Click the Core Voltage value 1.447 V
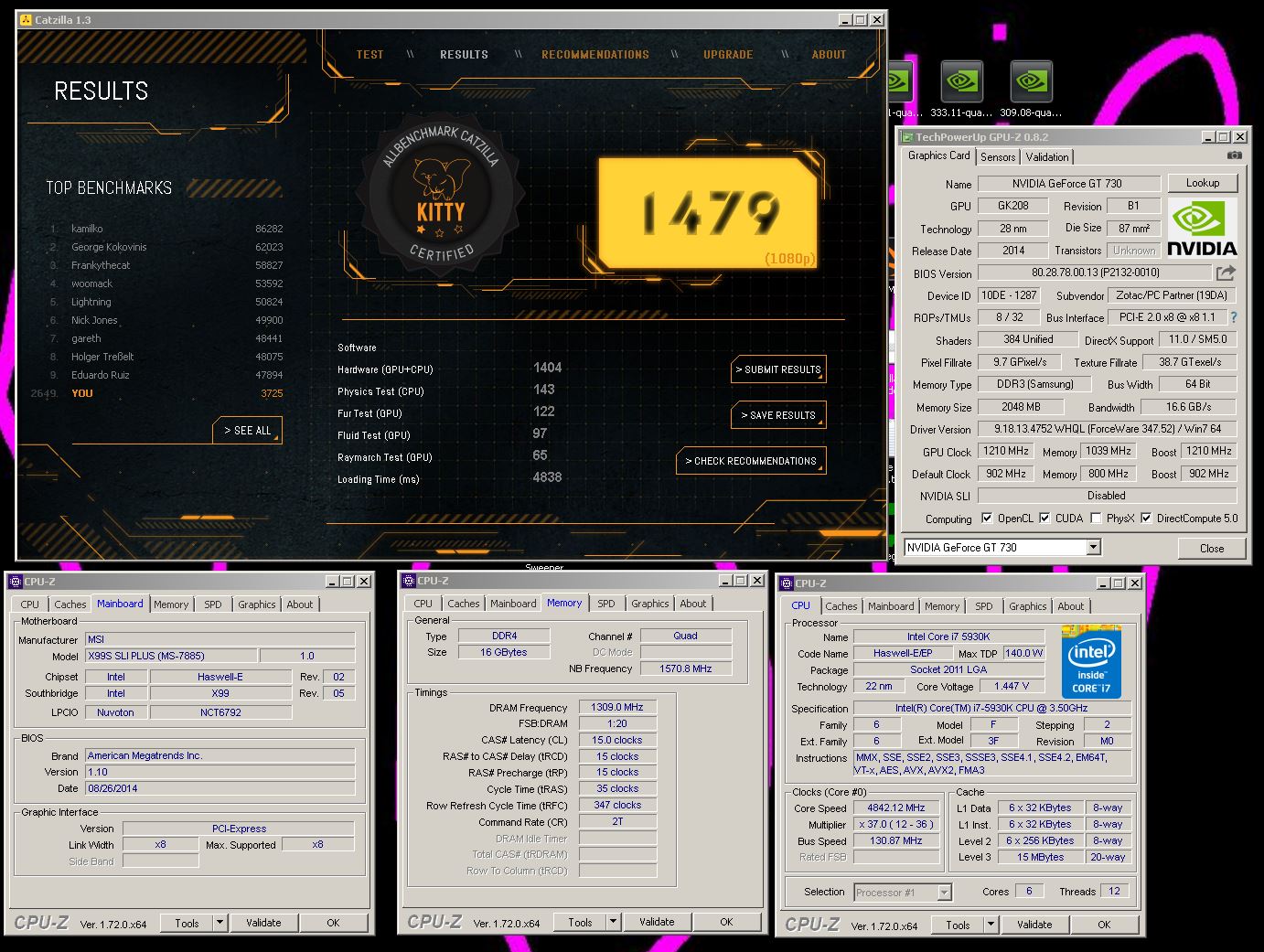Image resolution: width=1264 pixels, height=952 pixels. click(1012, 686)
